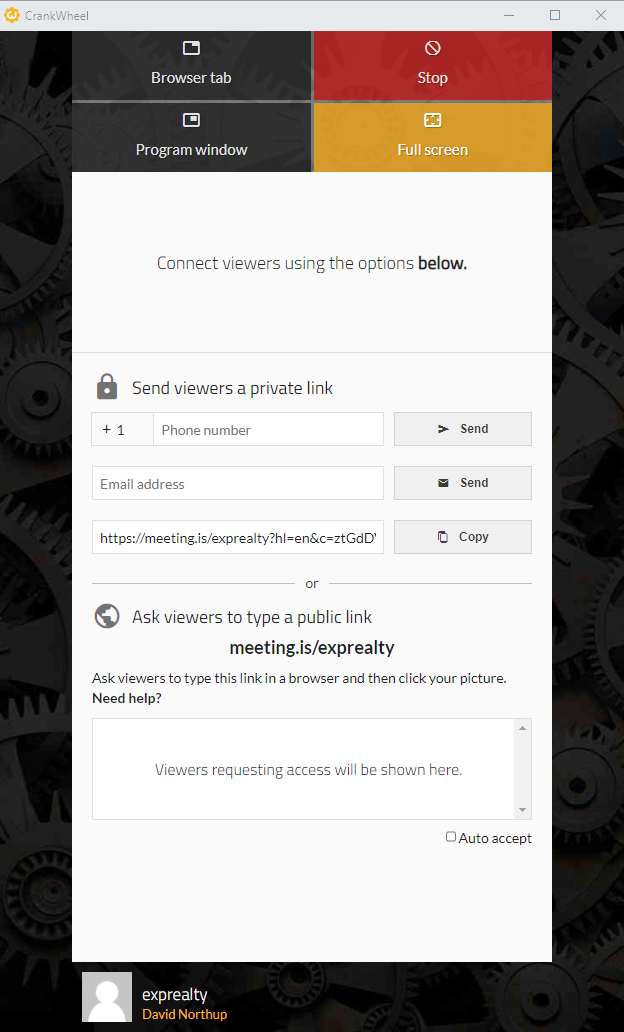Screen dimensions: 624x1032
Task: Click the padlock icon beside private link
Action: coord(107,387)
